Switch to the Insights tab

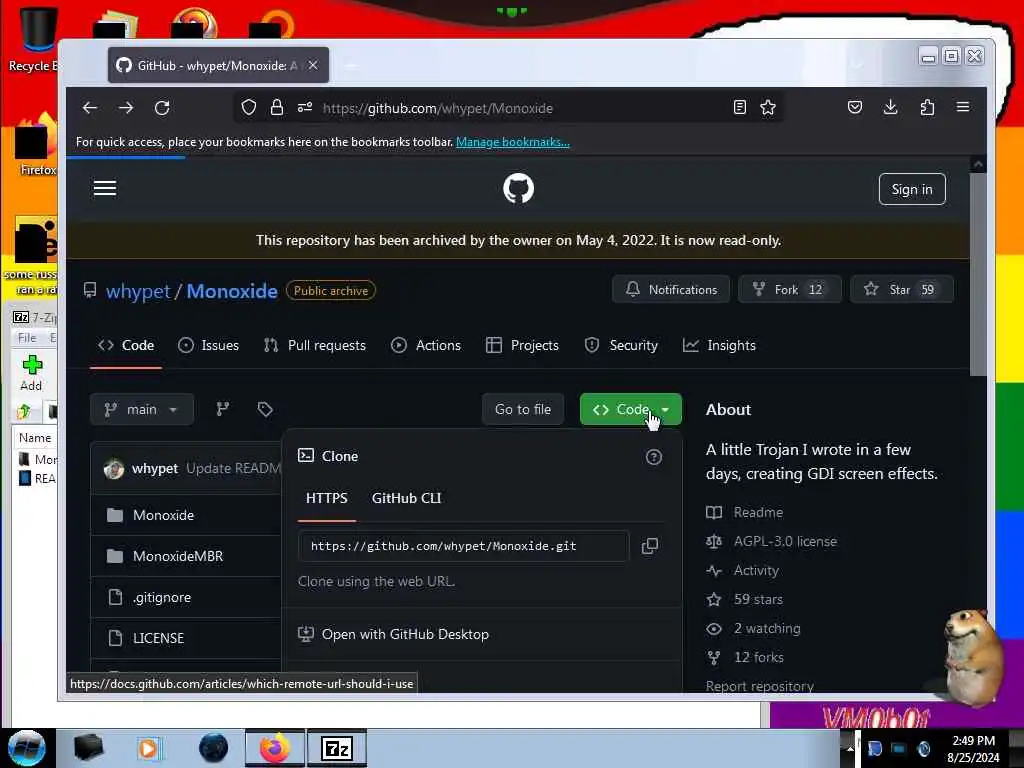coord(719,345)
